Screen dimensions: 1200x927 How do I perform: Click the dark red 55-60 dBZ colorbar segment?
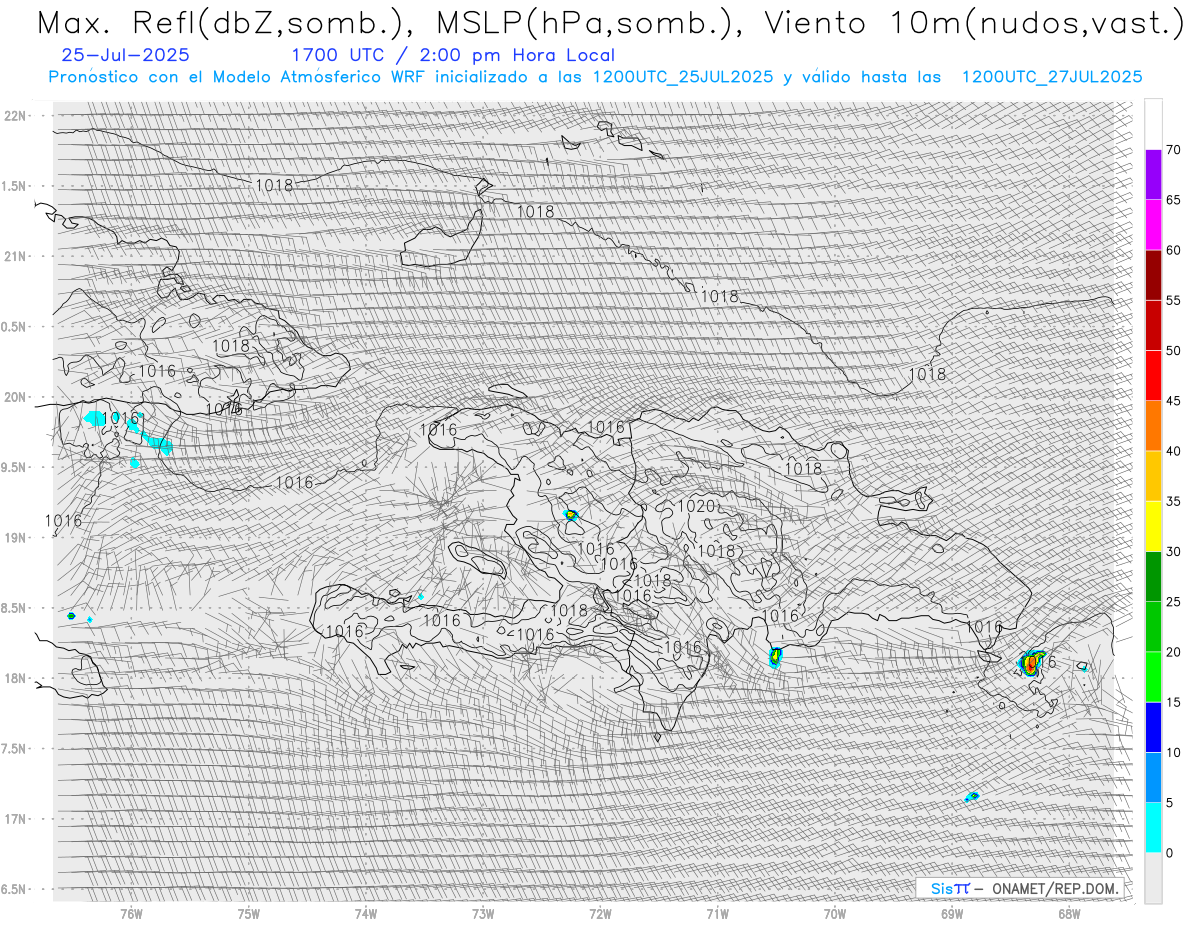(1153, 275)
